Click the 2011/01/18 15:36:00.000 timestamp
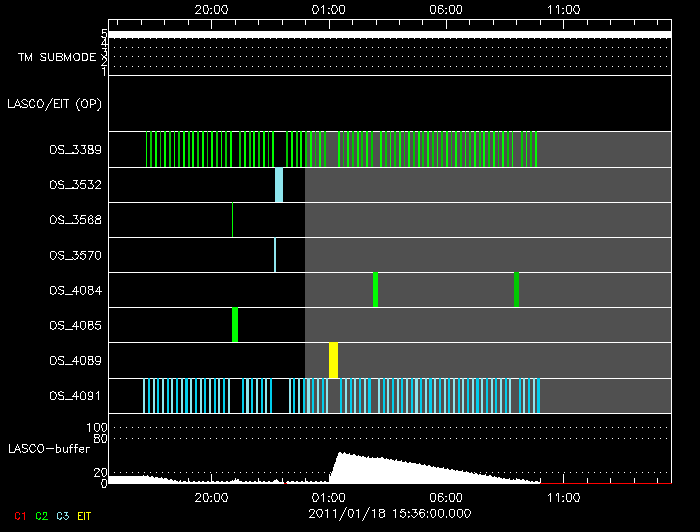The height and width of the screenshot is (532, 700). pos(390,514)
